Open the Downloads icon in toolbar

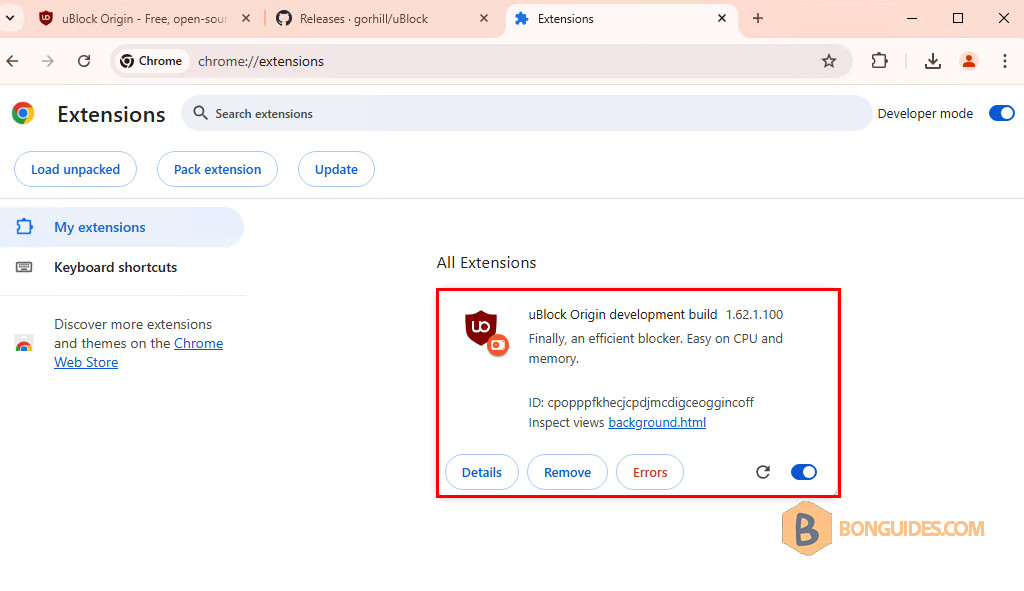[932, 61]
